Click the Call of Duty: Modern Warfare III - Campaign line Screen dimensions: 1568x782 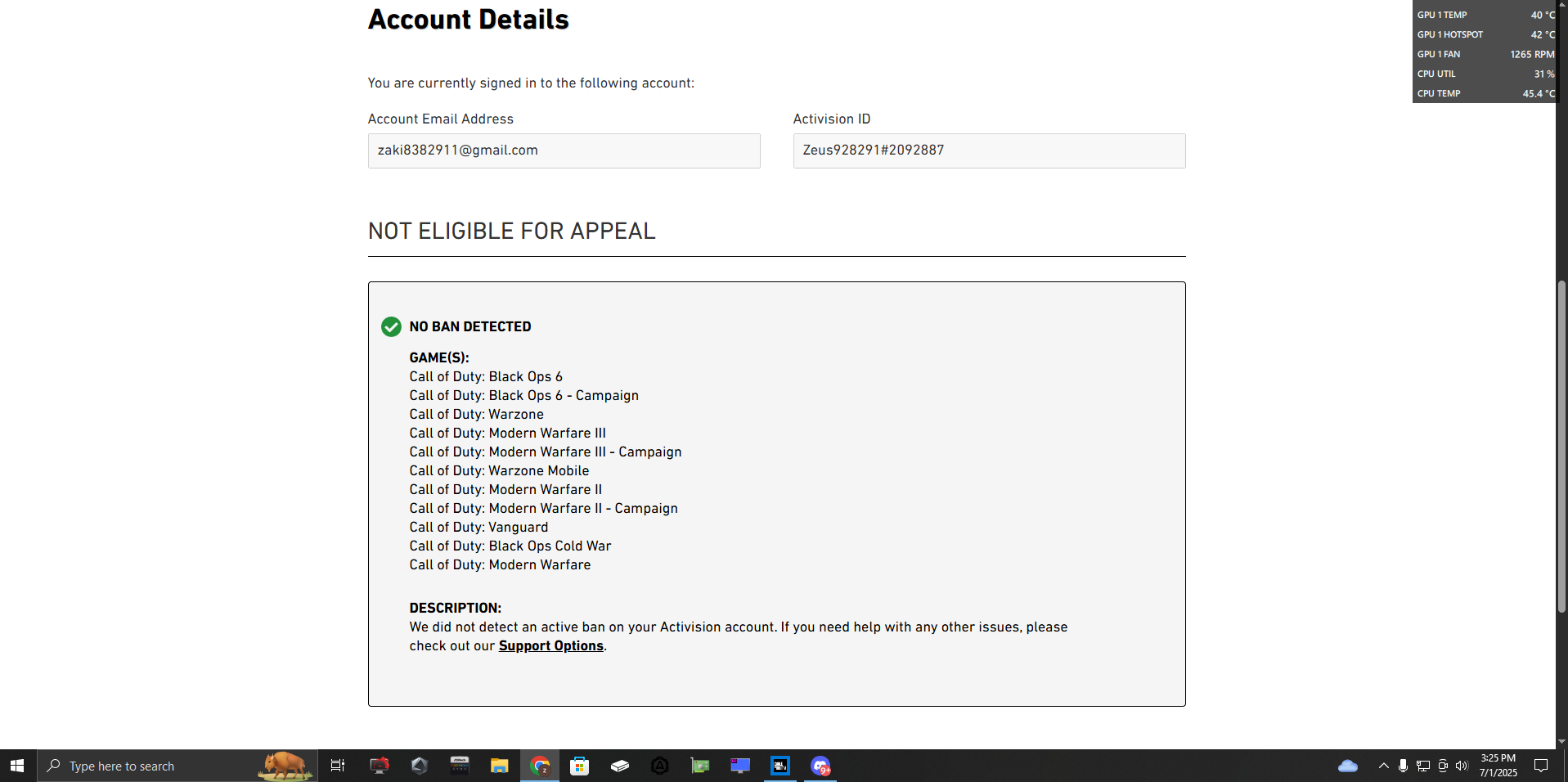click(546, 452)
